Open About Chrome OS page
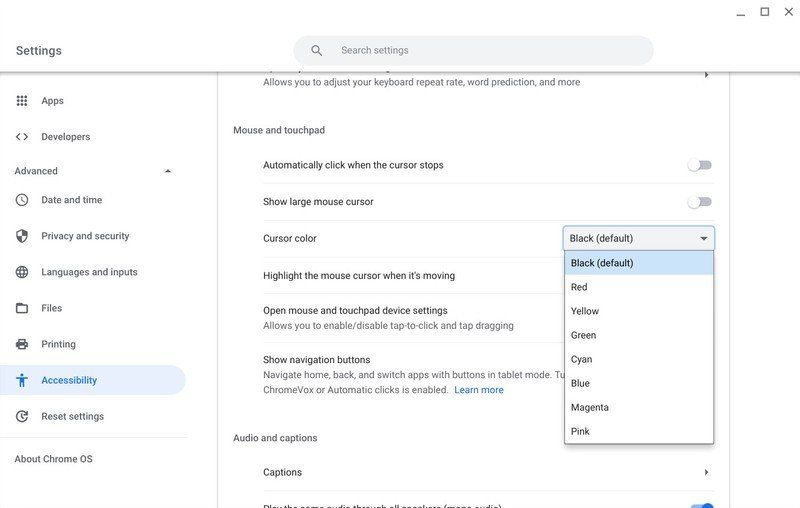Screen dimensions: 800x508 tap(54, 459)
